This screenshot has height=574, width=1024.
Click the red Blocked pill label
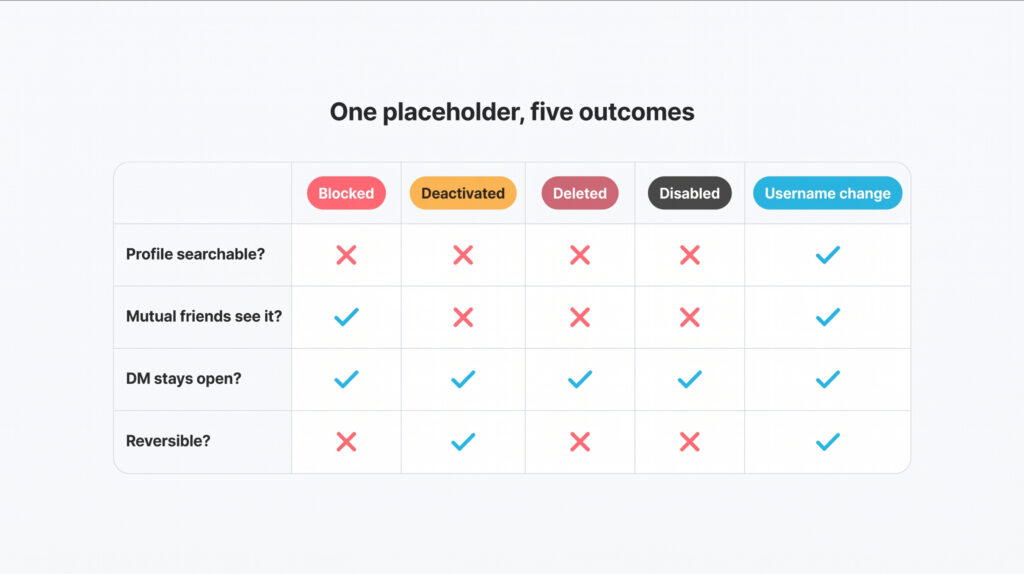pyautogui.click(x=346, y=193)
